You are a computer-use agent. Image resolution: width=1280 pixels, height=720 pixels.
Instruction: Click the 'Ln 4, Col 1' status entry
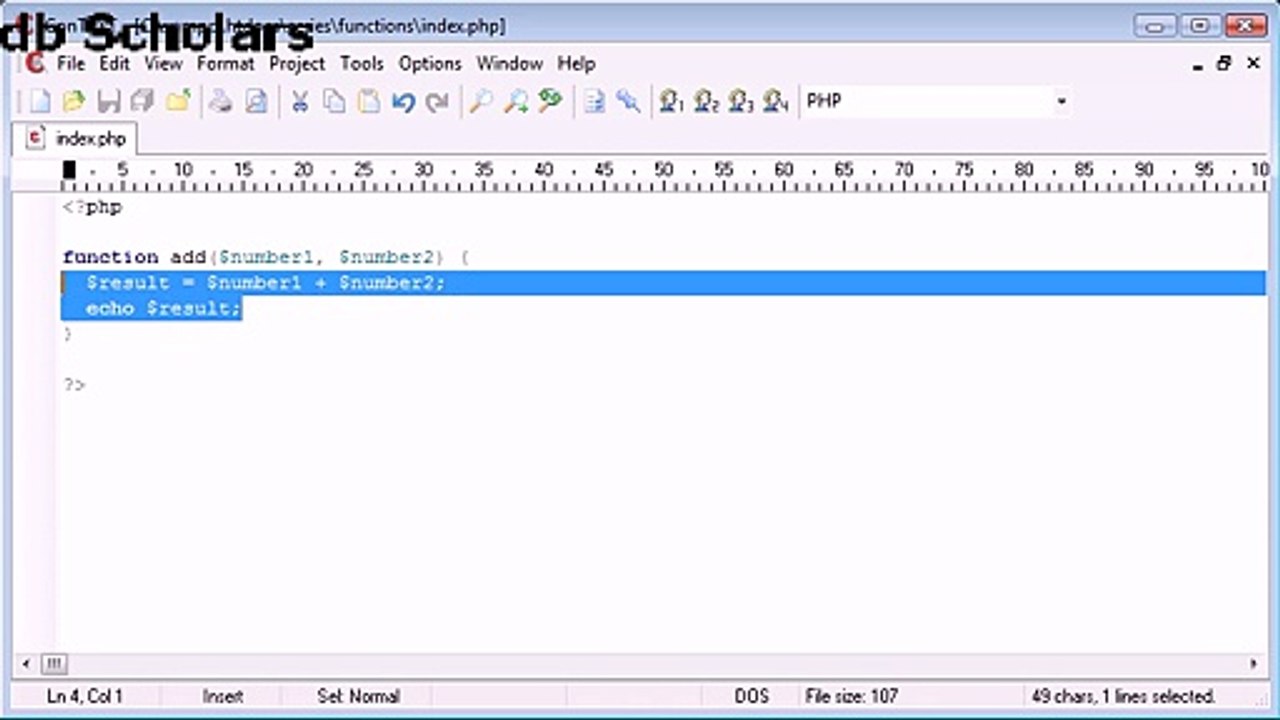click(84, 696)
